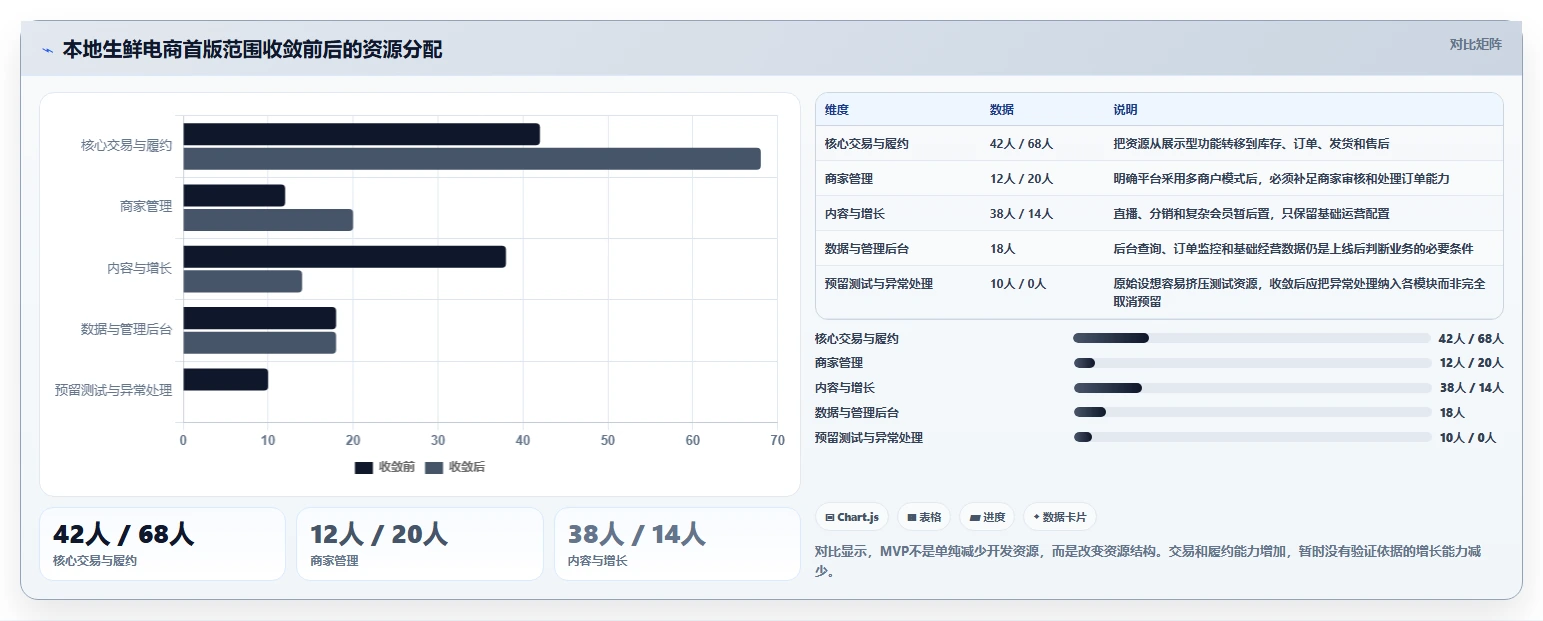Click the 42人 / 68人 table cell
This screenshot has width=1543, height=621.
1021,144
